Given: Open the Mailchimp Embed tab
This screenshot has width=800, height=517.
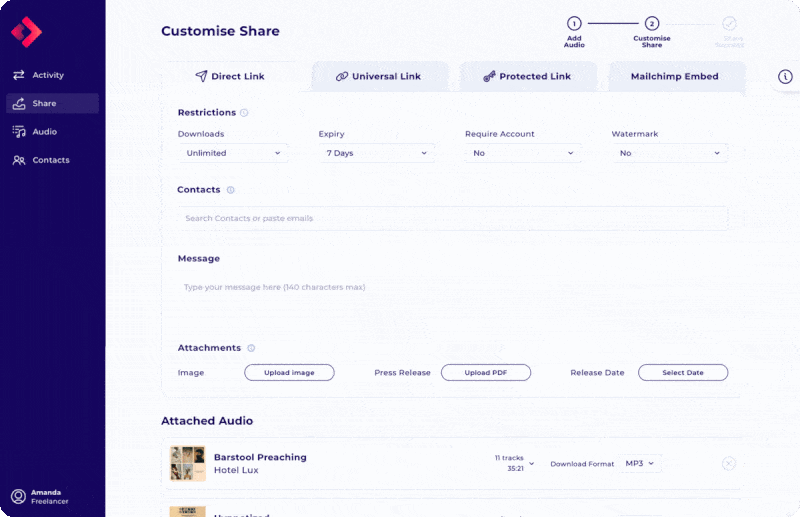Looking at the screenshot, I should pos(675,77).
